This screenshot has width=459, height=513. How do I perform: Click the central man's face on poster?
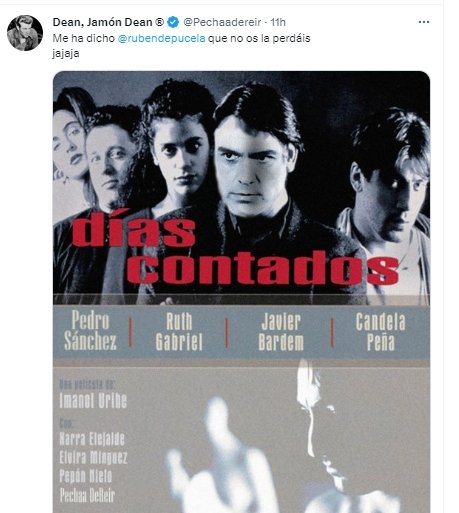point(252,165)
